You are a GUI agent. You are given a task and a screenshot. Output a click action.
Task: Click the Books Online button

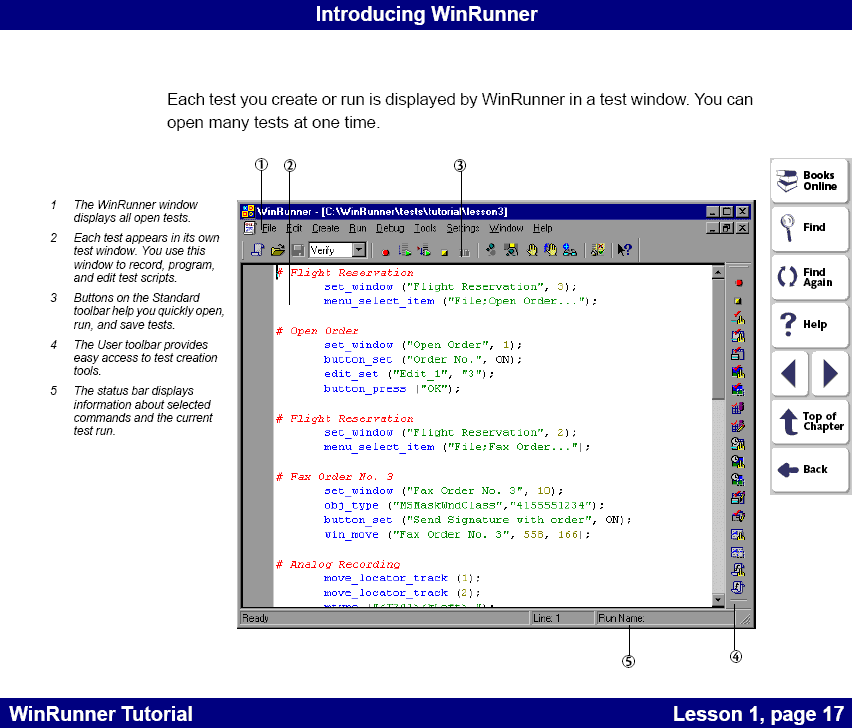808,180
